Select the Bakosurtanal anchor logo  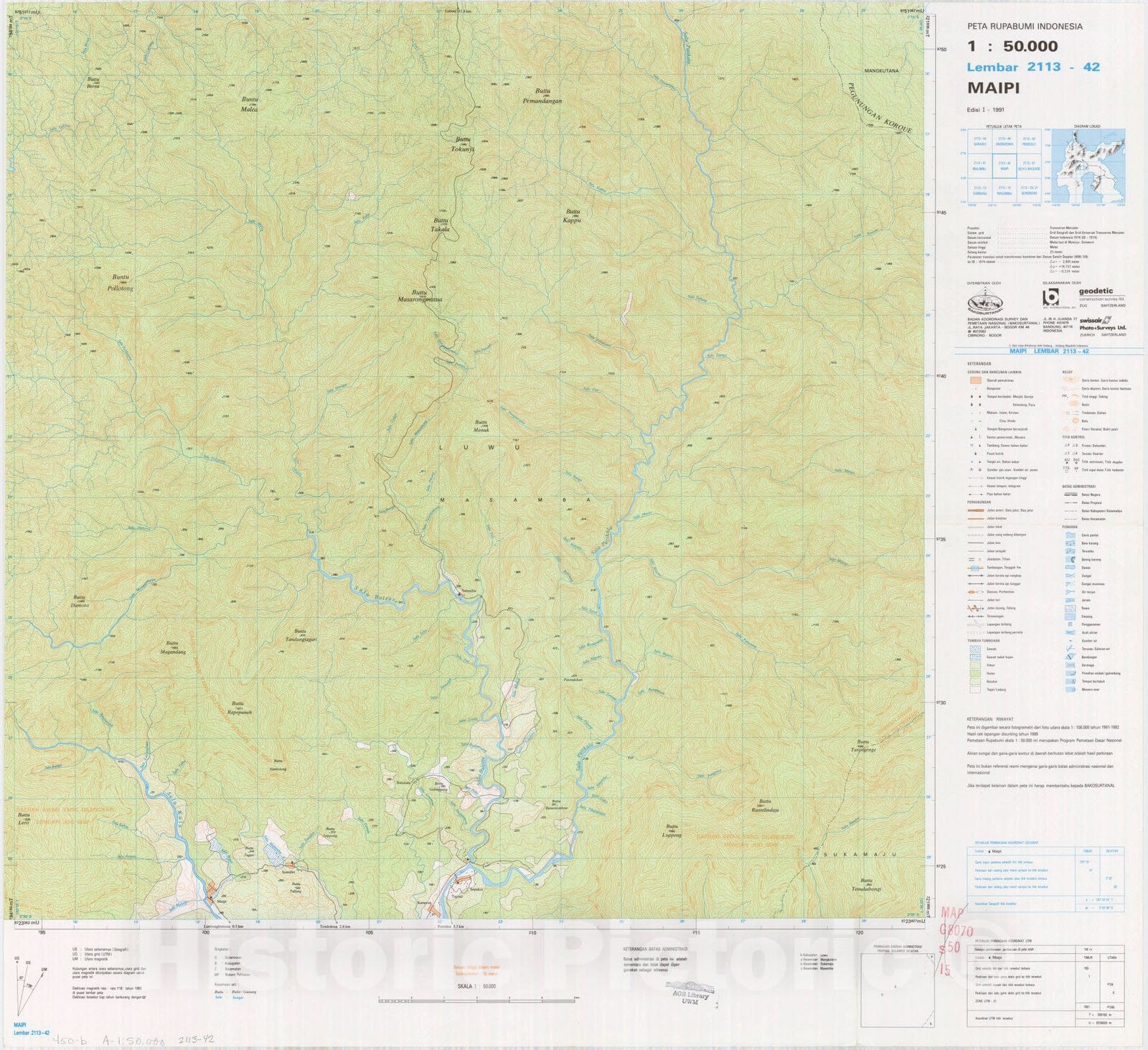986,300
